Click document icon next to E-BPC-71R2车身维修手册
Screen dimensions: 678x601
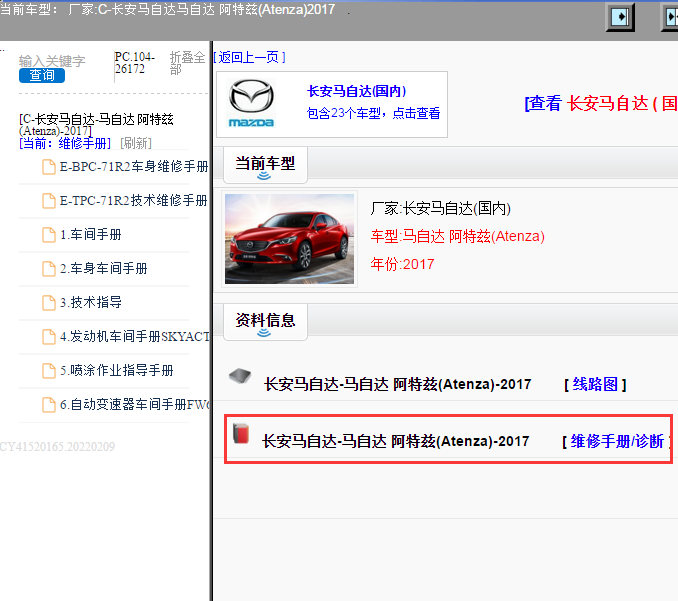[x=48, y=167]
